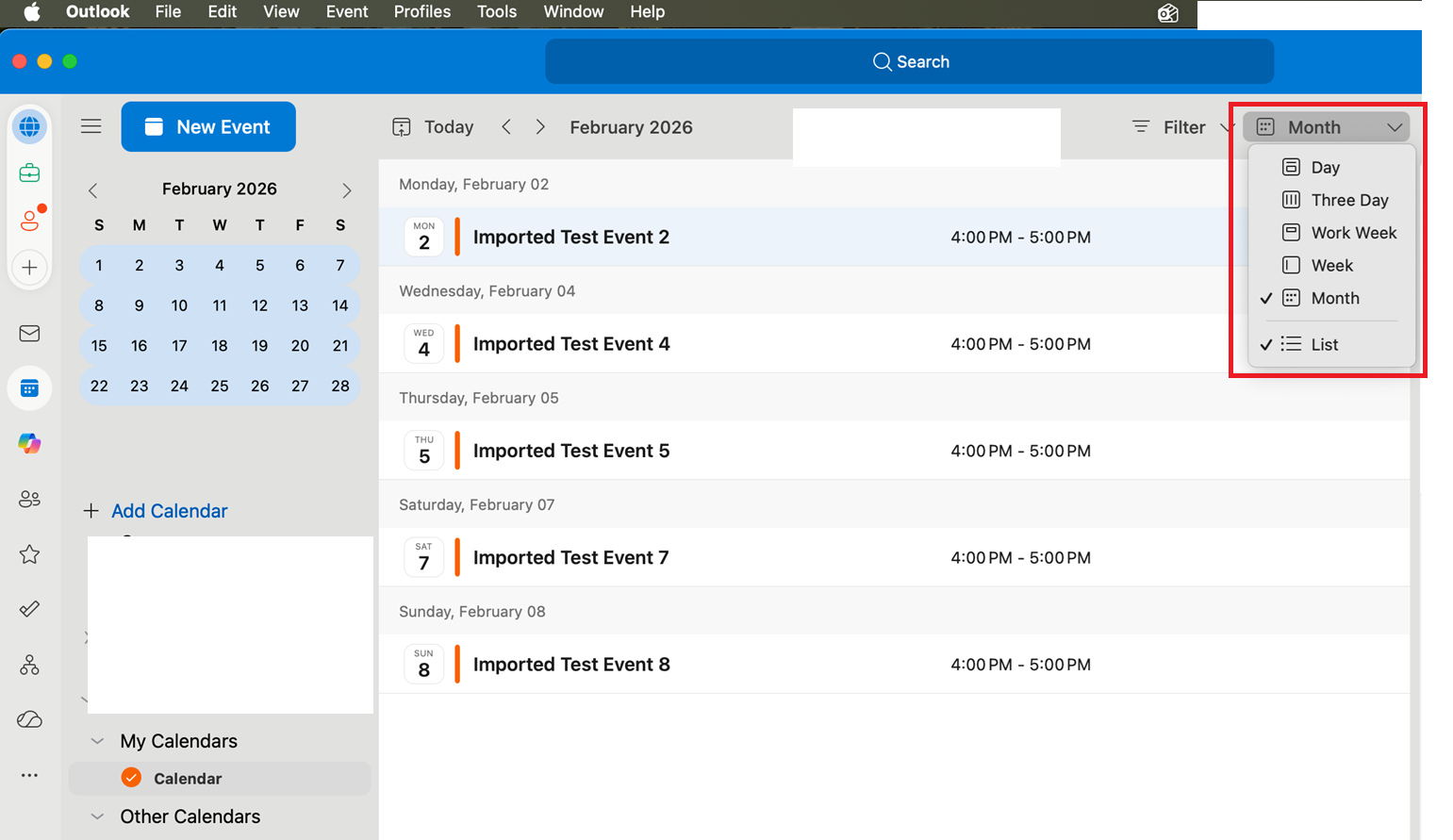Open the Event menu

[347, 12]
